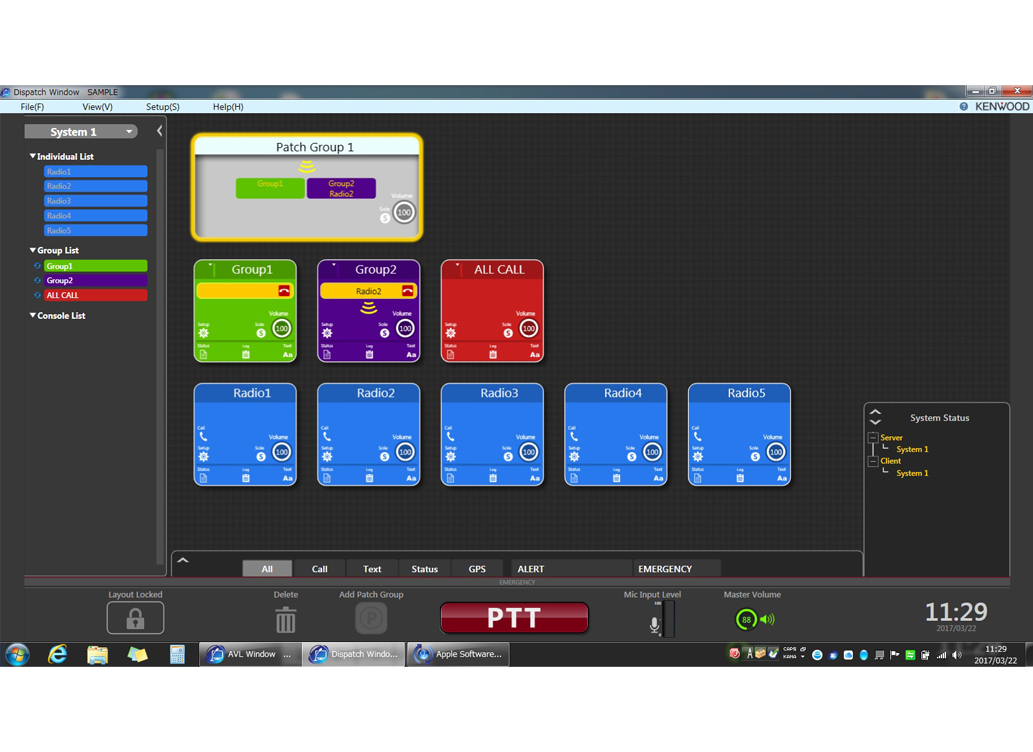Toggle the Layout Locked padlock

(x=135, y=618)
